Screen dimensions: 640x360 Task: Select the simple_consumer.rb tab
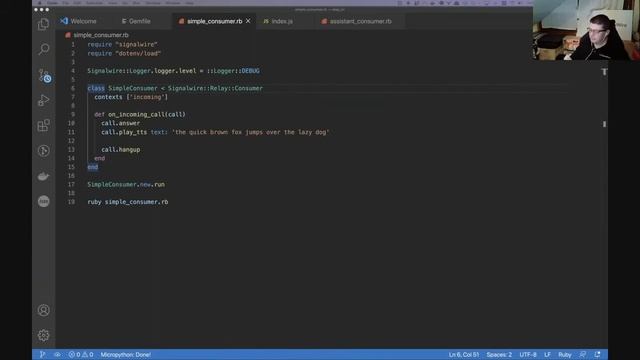tap(214, 21)
